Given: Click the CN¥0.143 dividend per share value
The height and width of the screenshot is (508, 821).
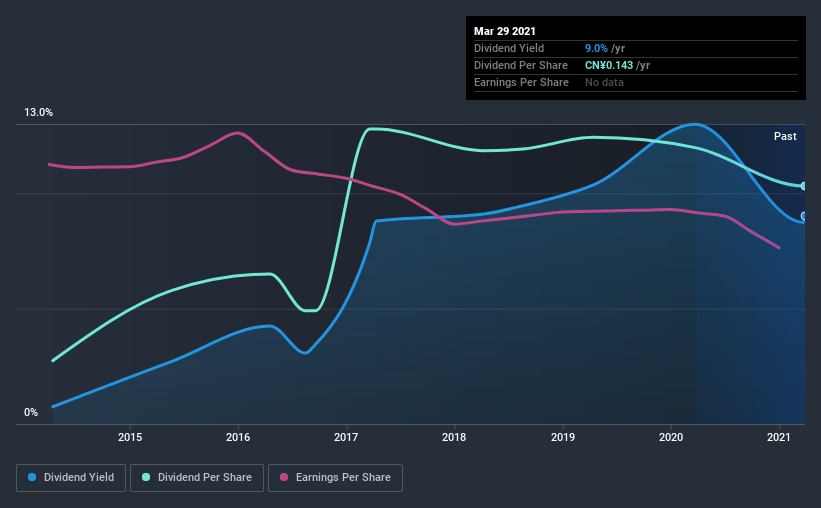Looking at the screenshot, I should [x=609, y=65].
